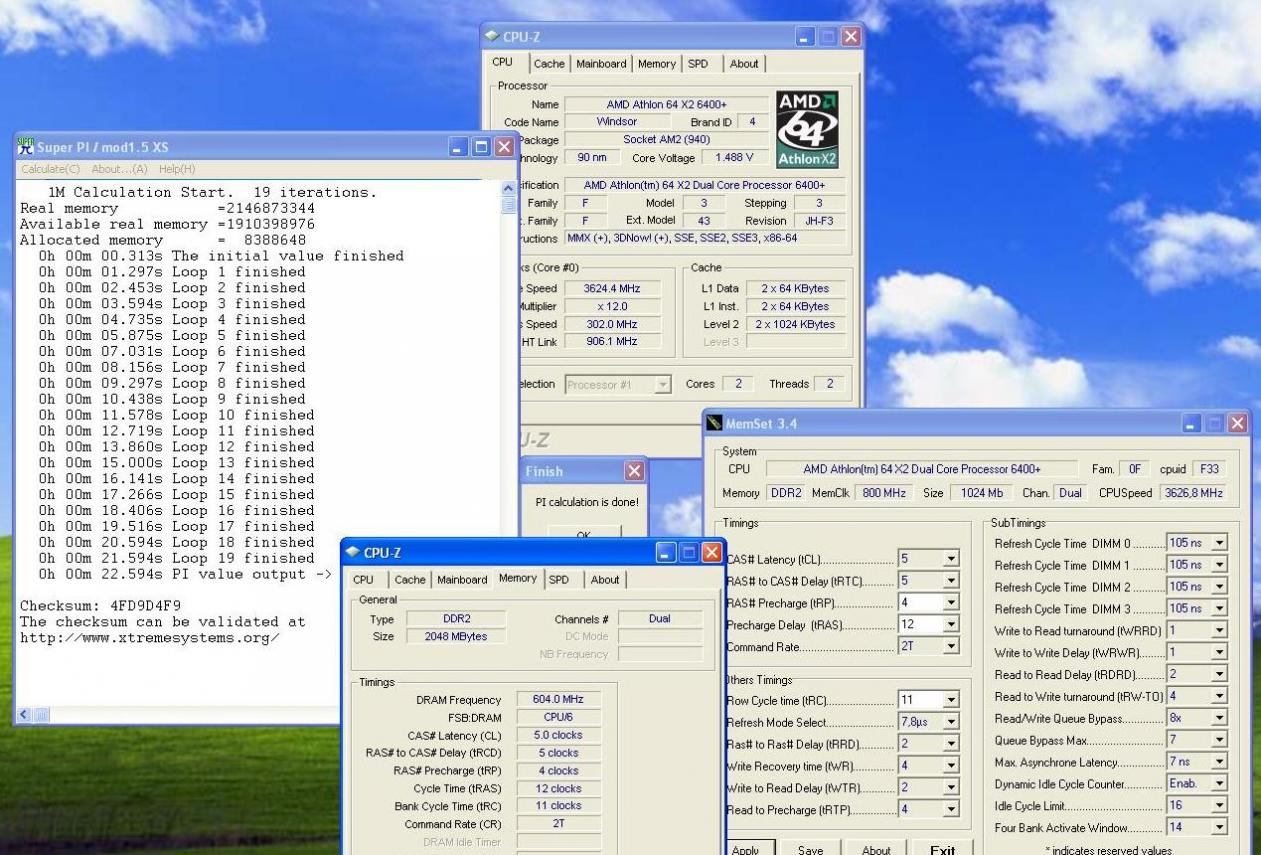
Task: Open Max. Asynchrone Latency dropdown
Action: pyautogui.click(x=1219, y=762)
